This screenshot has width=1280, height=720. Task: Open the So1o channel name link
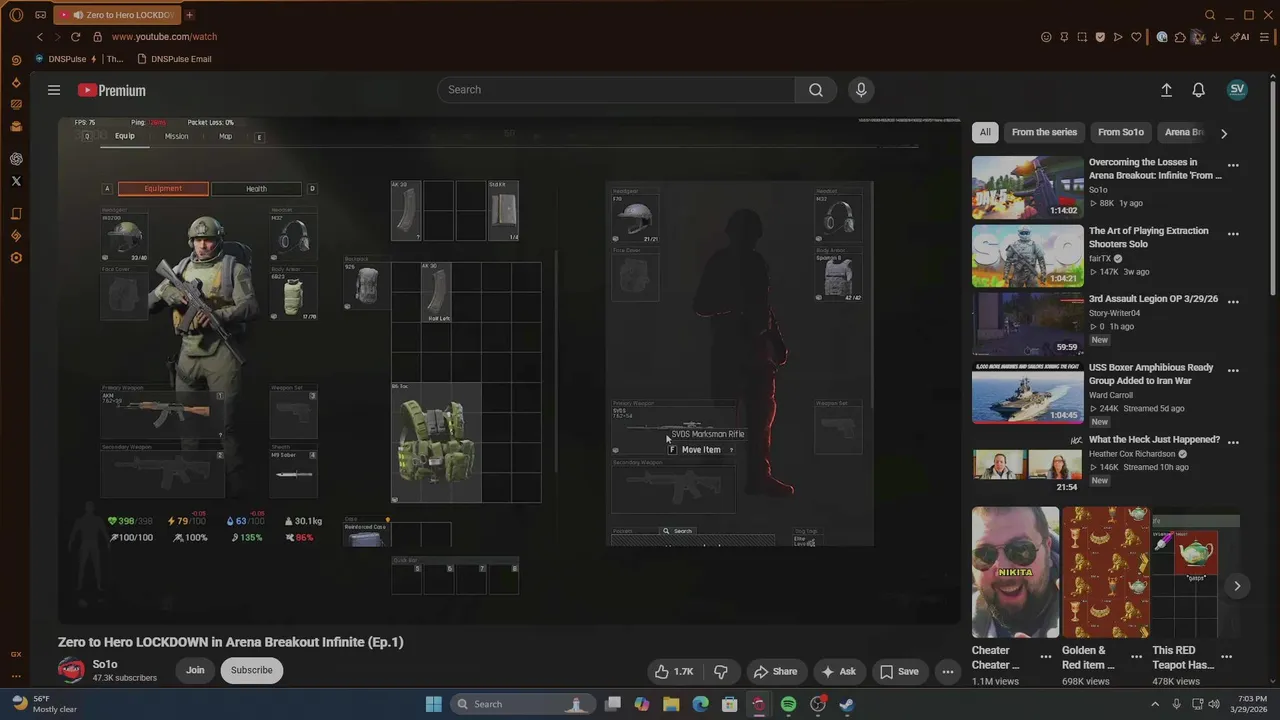click(x=105, y=664)
